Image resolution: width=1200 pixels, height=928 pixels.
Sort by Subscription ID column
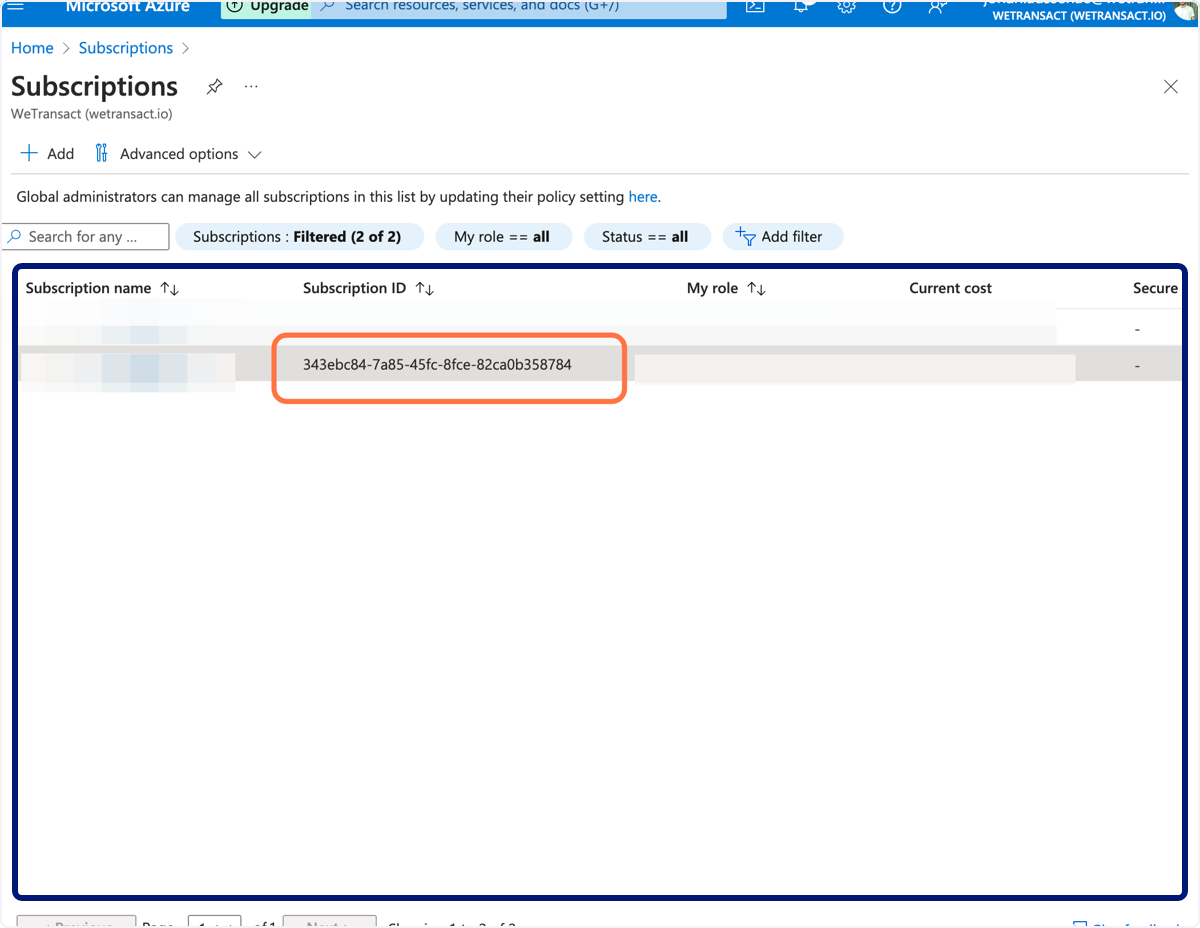[x=368, y=288]
